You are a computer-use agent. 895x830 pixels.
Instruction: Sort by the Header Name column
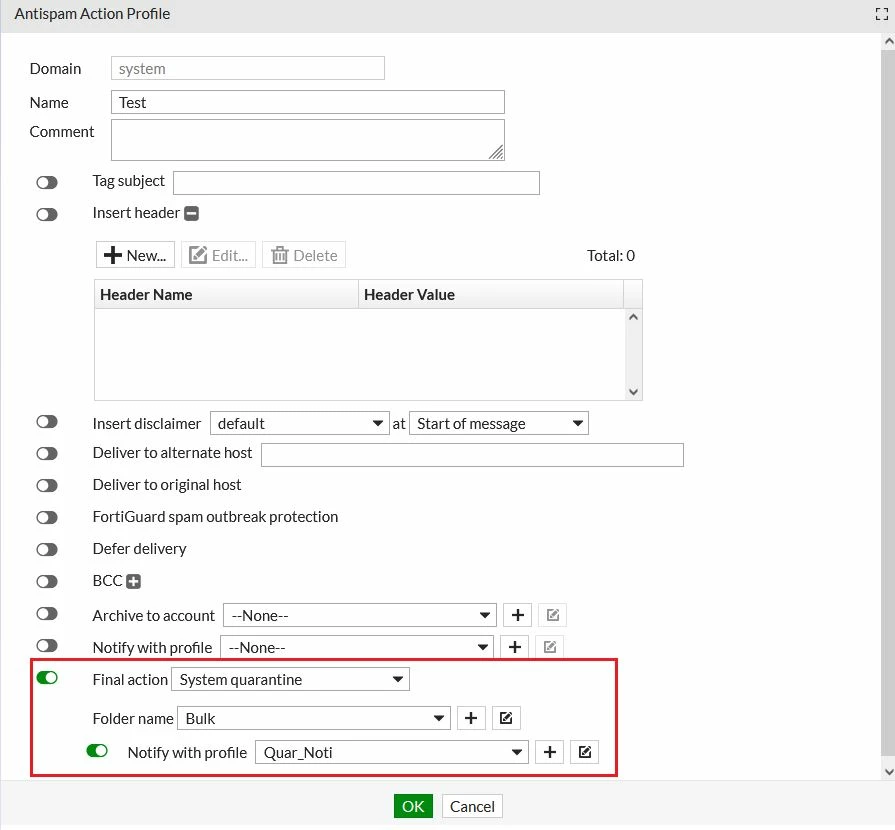point(227,295)
